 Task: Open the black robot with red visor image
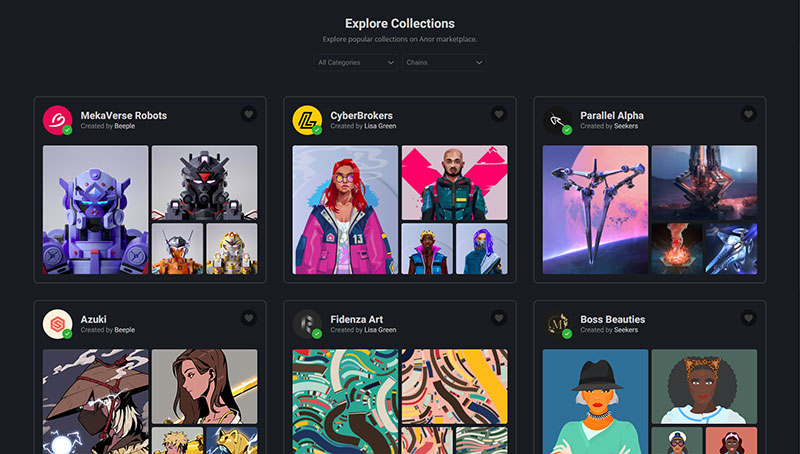click(205, 183)
